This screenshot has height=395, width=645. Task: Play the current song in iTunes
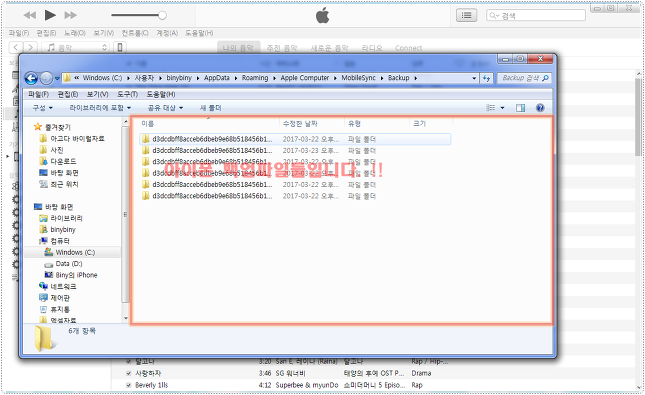(x=50, y=15)
